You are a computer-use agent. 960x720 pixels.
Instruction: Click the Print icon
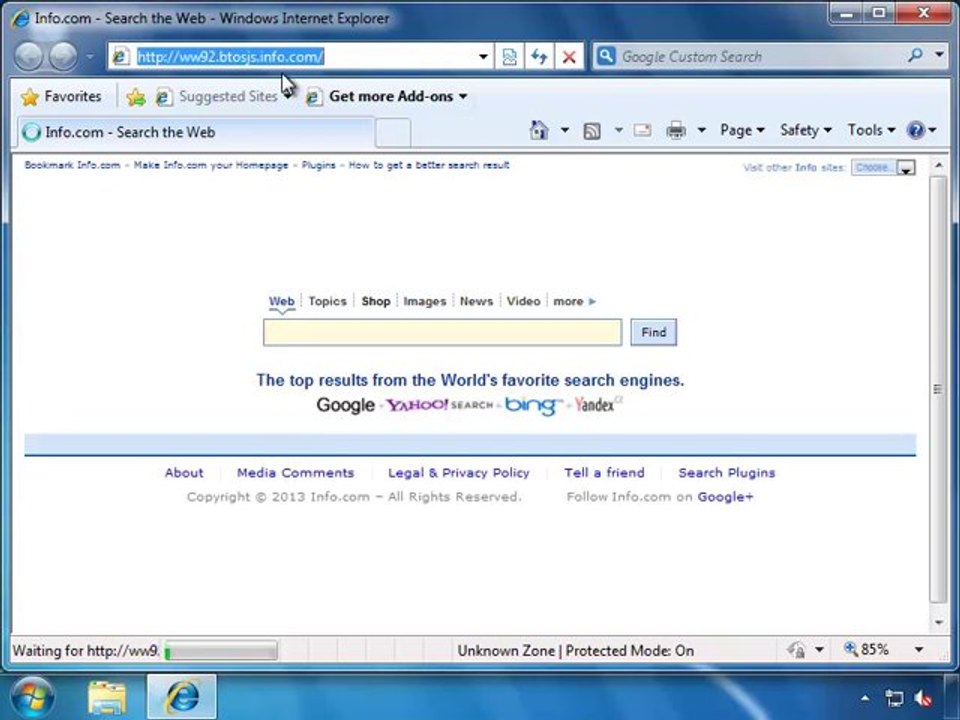pos(676,130)
